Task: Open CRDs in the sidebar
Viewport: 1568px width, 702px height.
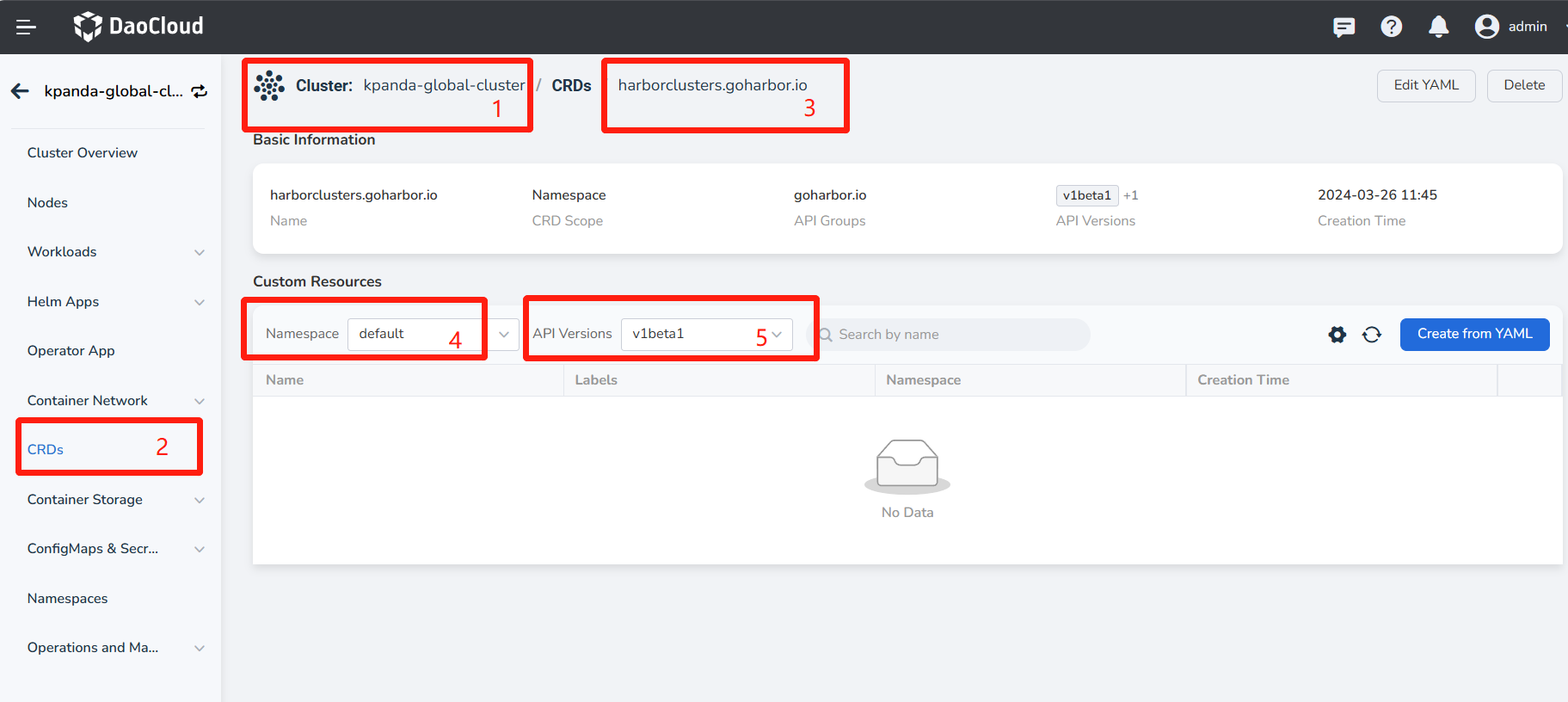Action: point(46,450)
